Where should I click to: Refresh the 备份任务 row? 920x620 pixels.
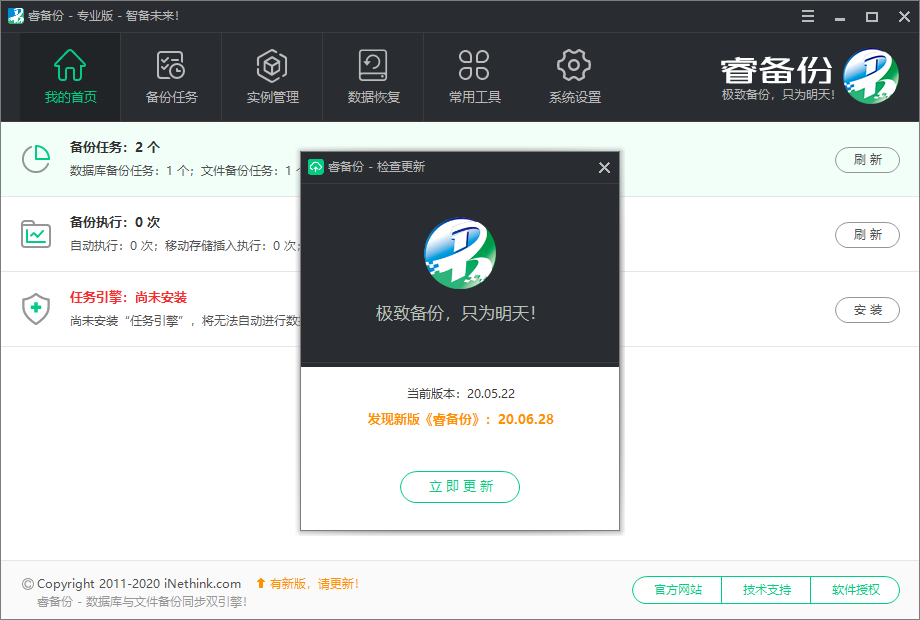coord(867,160)
